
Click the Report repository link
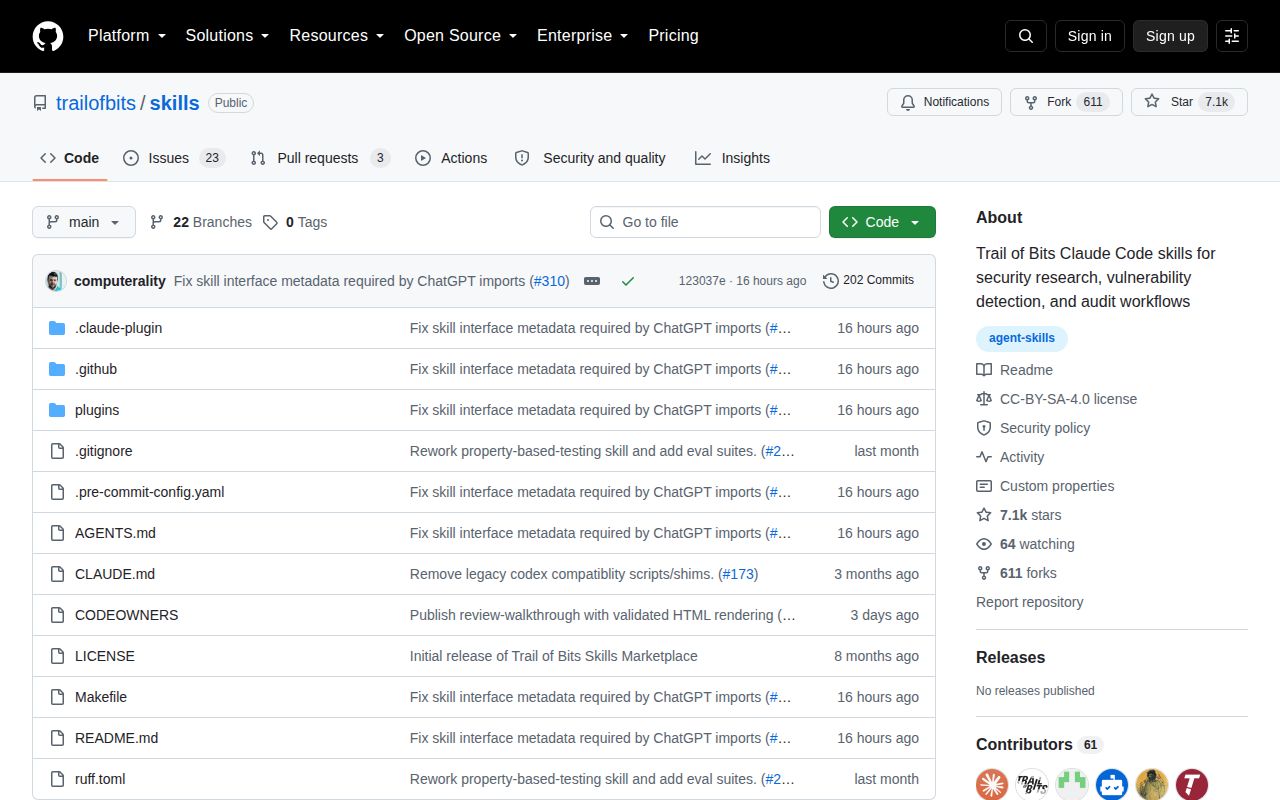tap(1030, 602)
